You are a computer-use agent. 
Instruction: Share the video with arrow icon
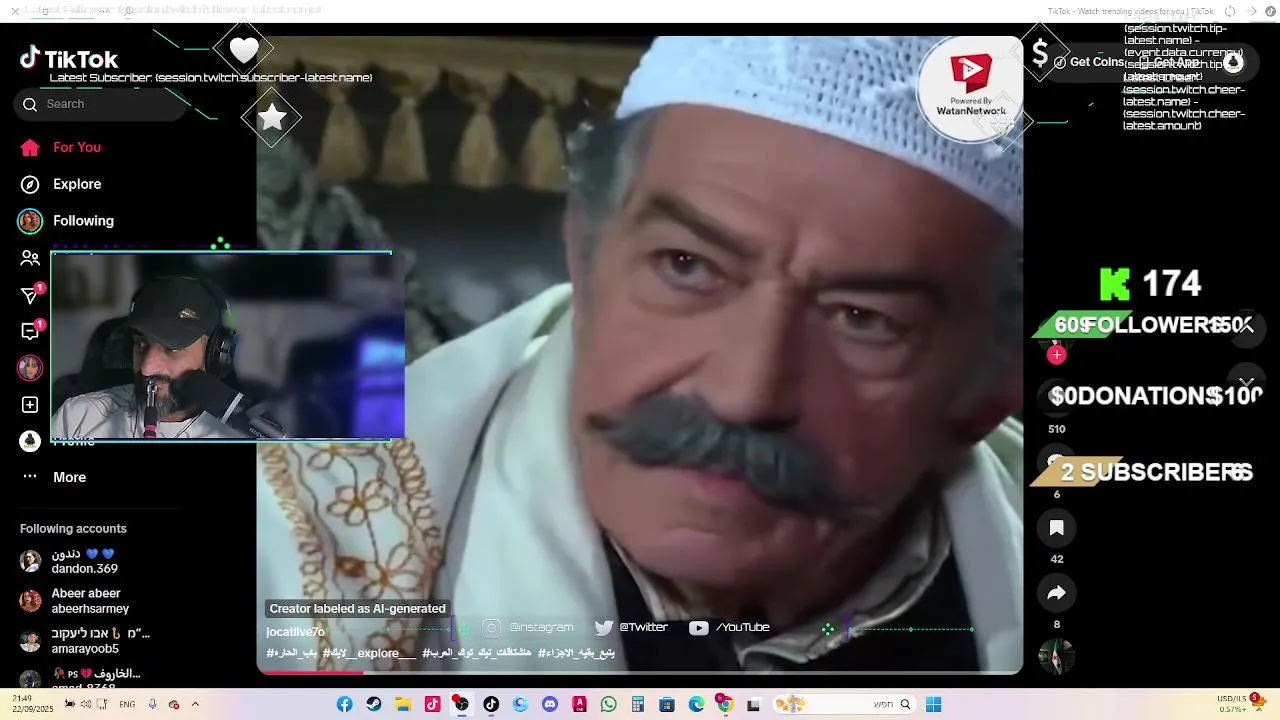[x=1057, y=593]
